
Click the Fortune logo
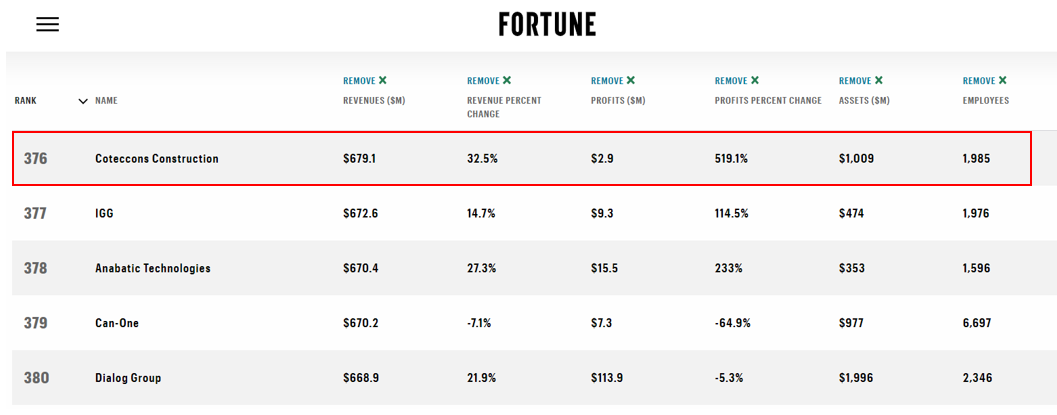click(x=547, y=24)
